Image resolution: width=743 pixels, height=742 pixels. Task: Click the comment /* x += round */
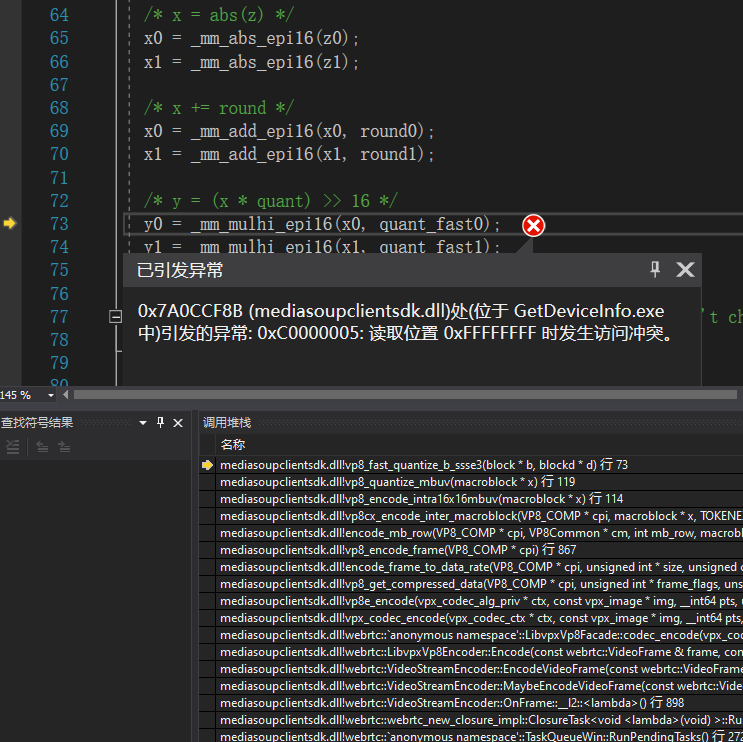[x=219, y=108]
